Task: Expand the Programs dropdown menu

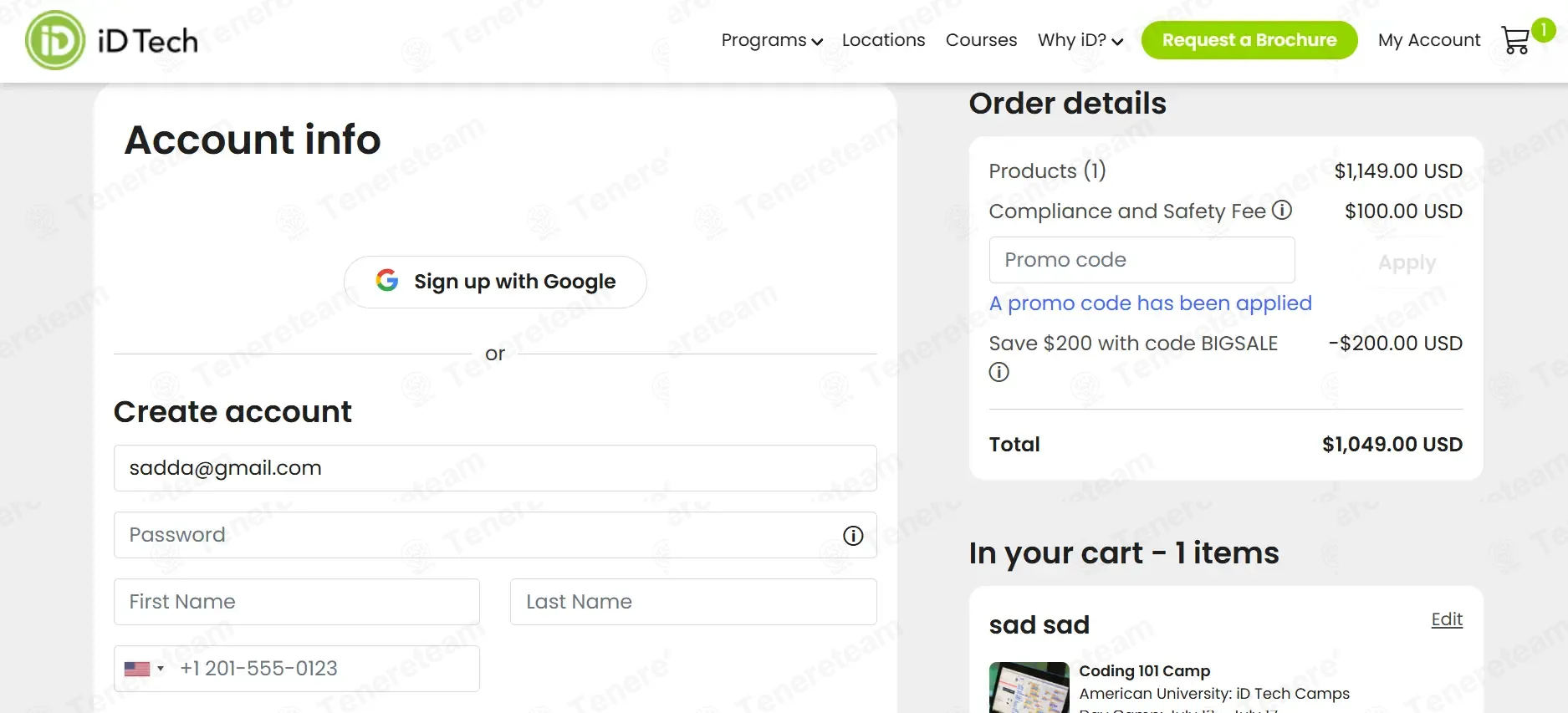Action: point(771,40)
